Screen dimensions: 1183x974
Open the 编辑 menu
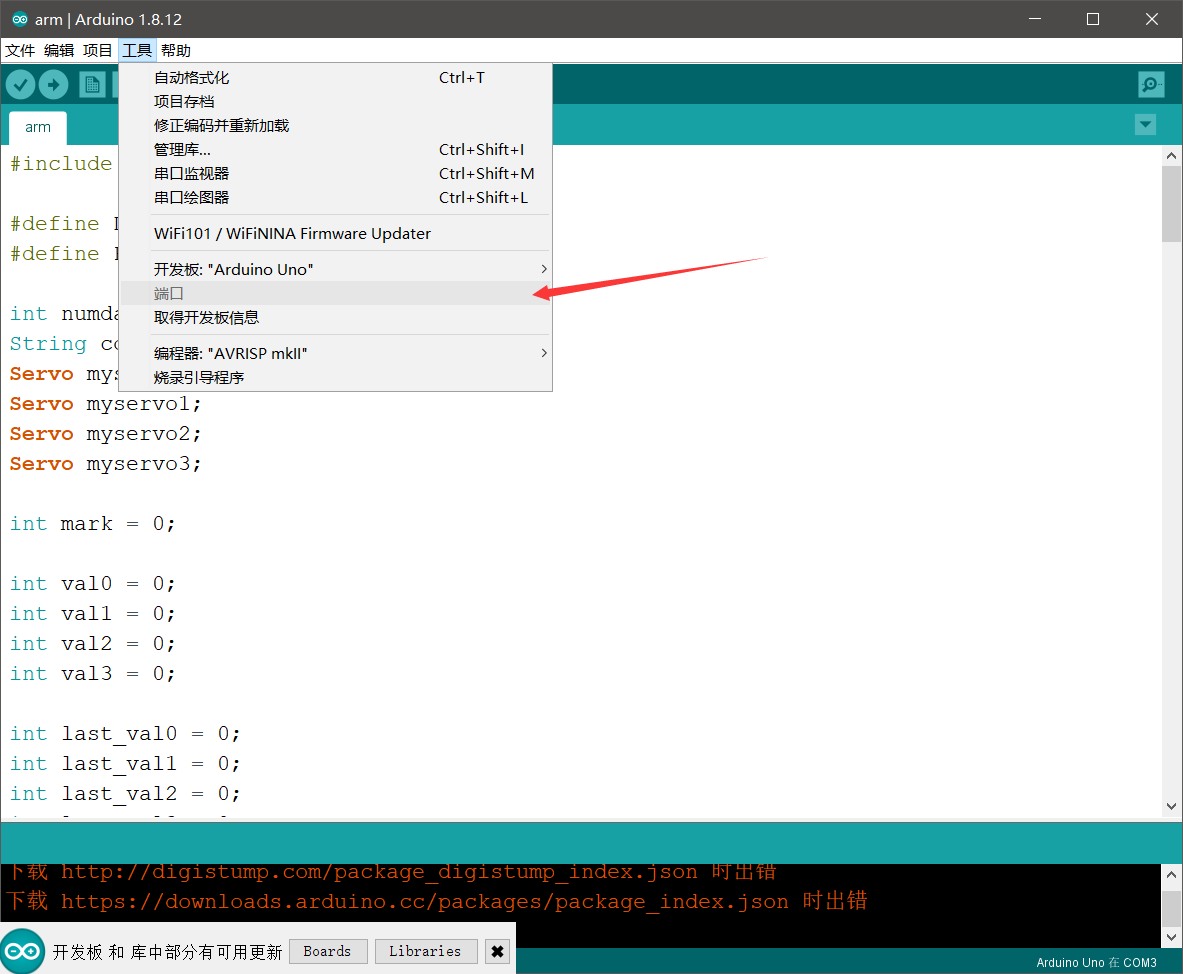(x=59, y=51)
